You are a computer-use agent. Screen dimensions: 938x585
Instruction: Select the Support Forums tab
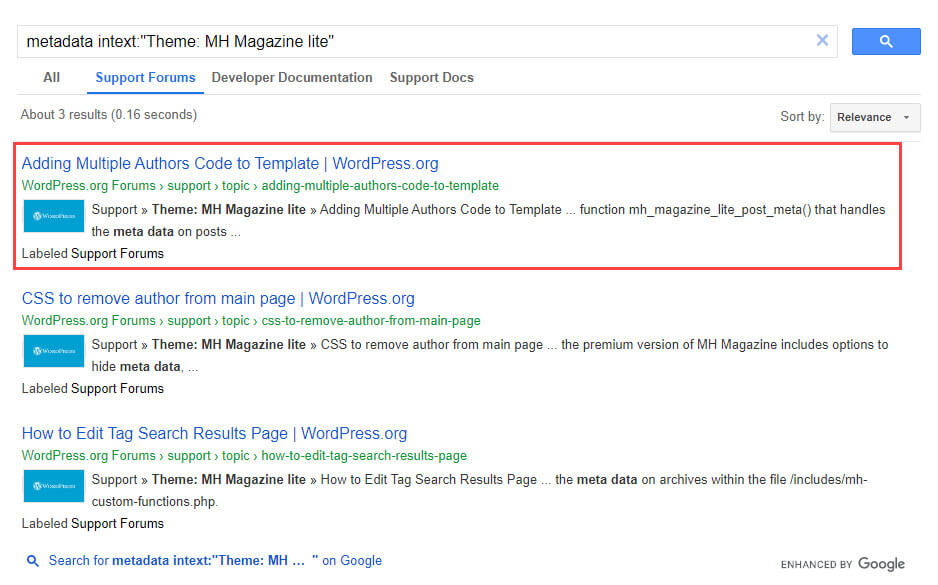145,77
